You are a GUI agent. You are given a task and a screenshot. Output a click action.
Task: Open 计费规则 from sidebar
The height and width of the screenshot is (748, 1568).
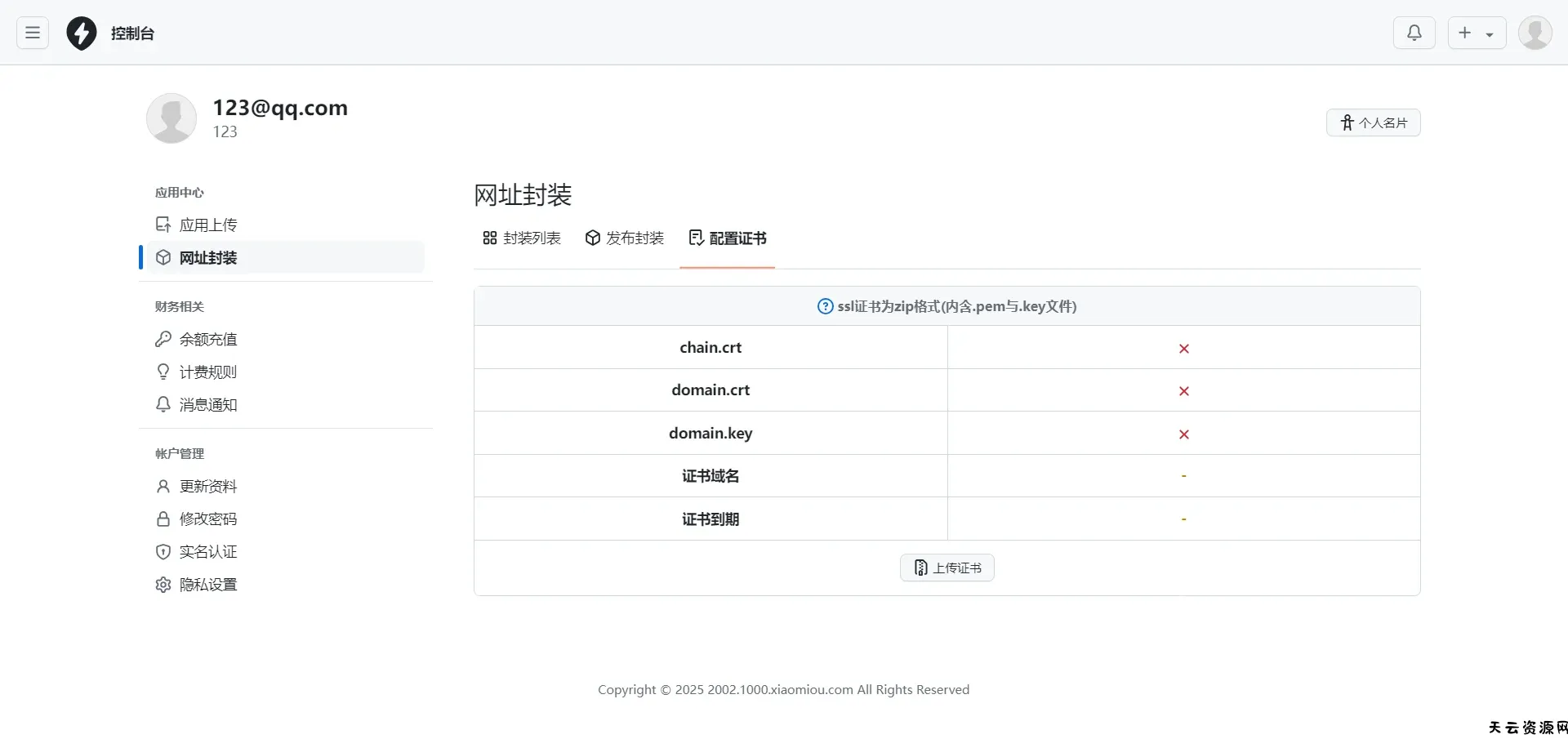point(207,372)
